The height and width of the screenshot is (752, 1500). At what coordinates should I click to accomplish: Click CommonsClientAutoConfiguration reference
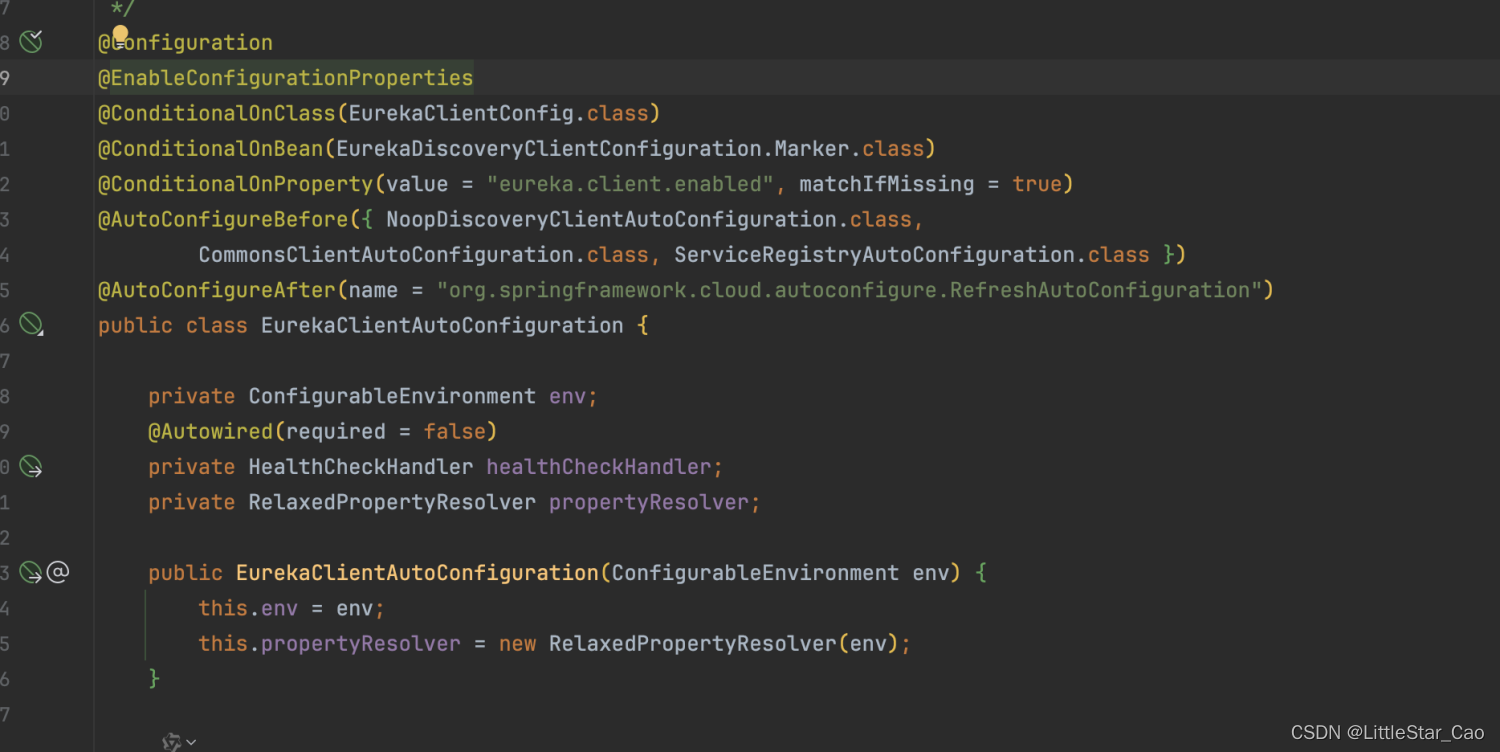pyautogui.click(x=386, y=255)
